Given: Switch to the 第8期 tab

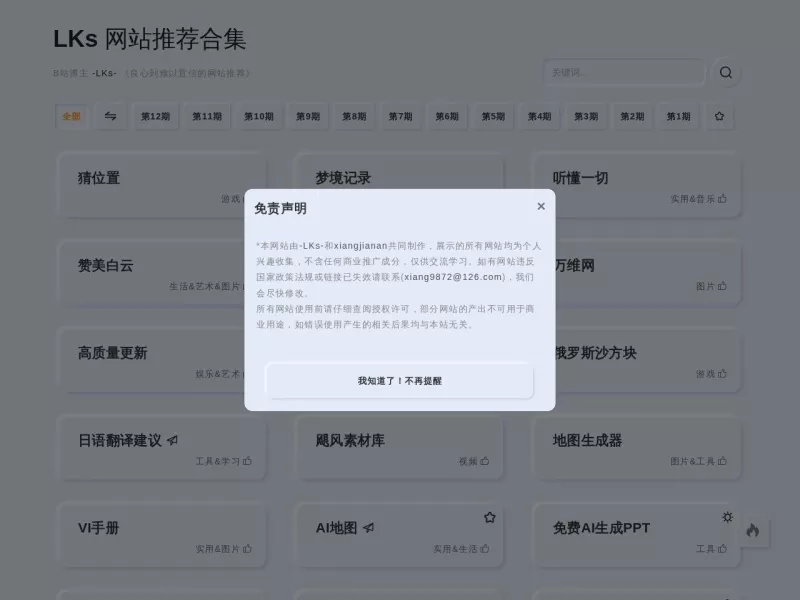Looking at the screenshot, I should 354,116.
